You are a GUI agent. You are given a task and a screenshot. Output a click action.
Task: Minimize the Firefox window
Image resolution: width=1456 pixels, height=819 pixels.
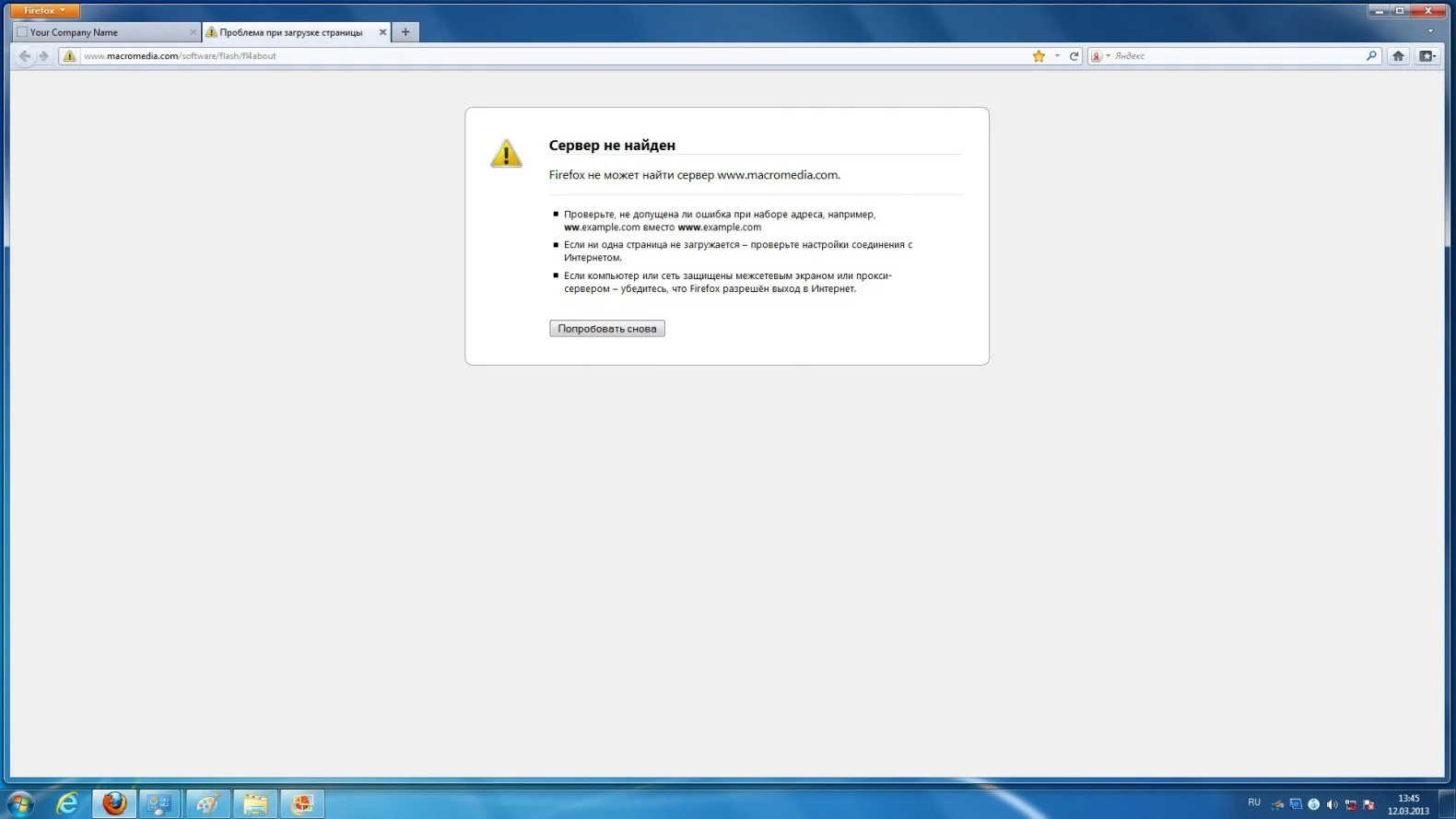coord(1380,10)
